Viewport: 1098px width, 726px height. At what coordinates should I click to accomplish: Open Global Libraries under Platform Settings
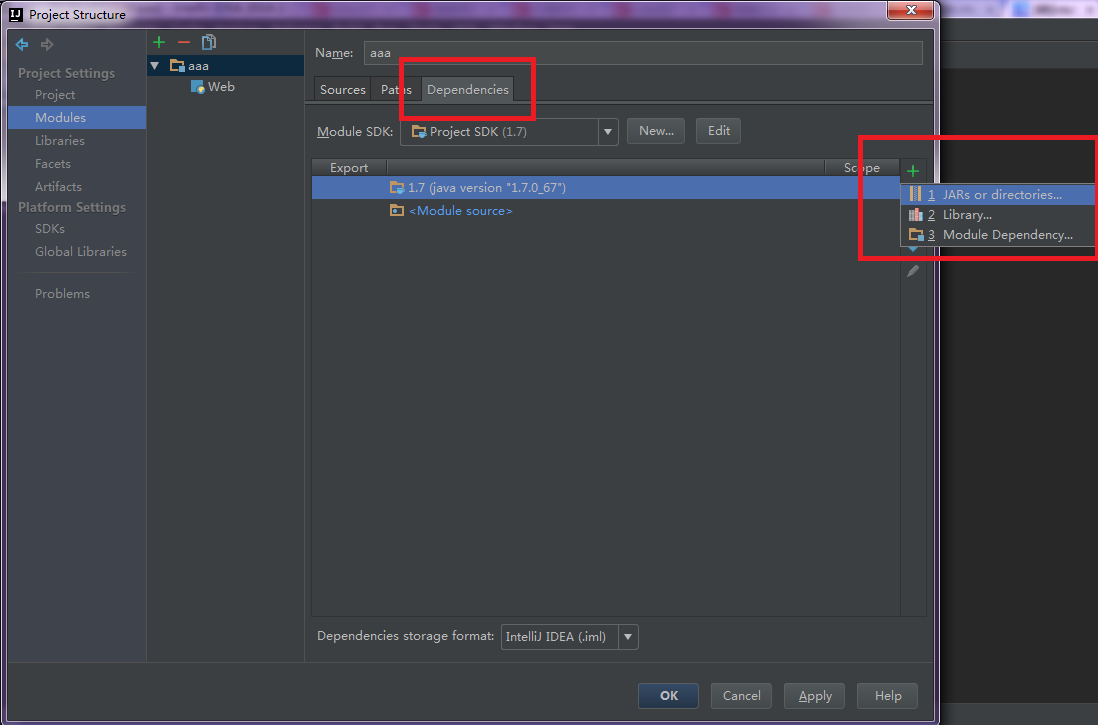tap(80, 251)
